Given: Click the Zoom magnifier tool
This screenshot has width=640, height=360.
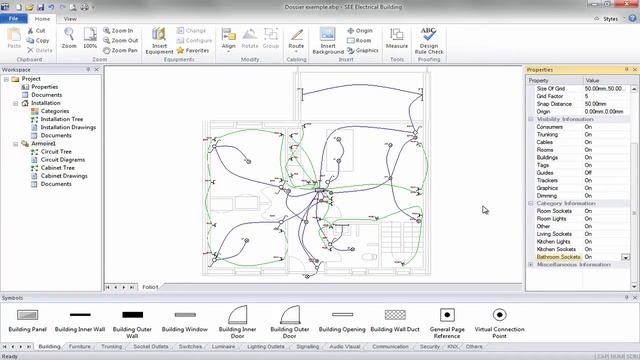Looking at the screenshot, I should coord(69,38).
